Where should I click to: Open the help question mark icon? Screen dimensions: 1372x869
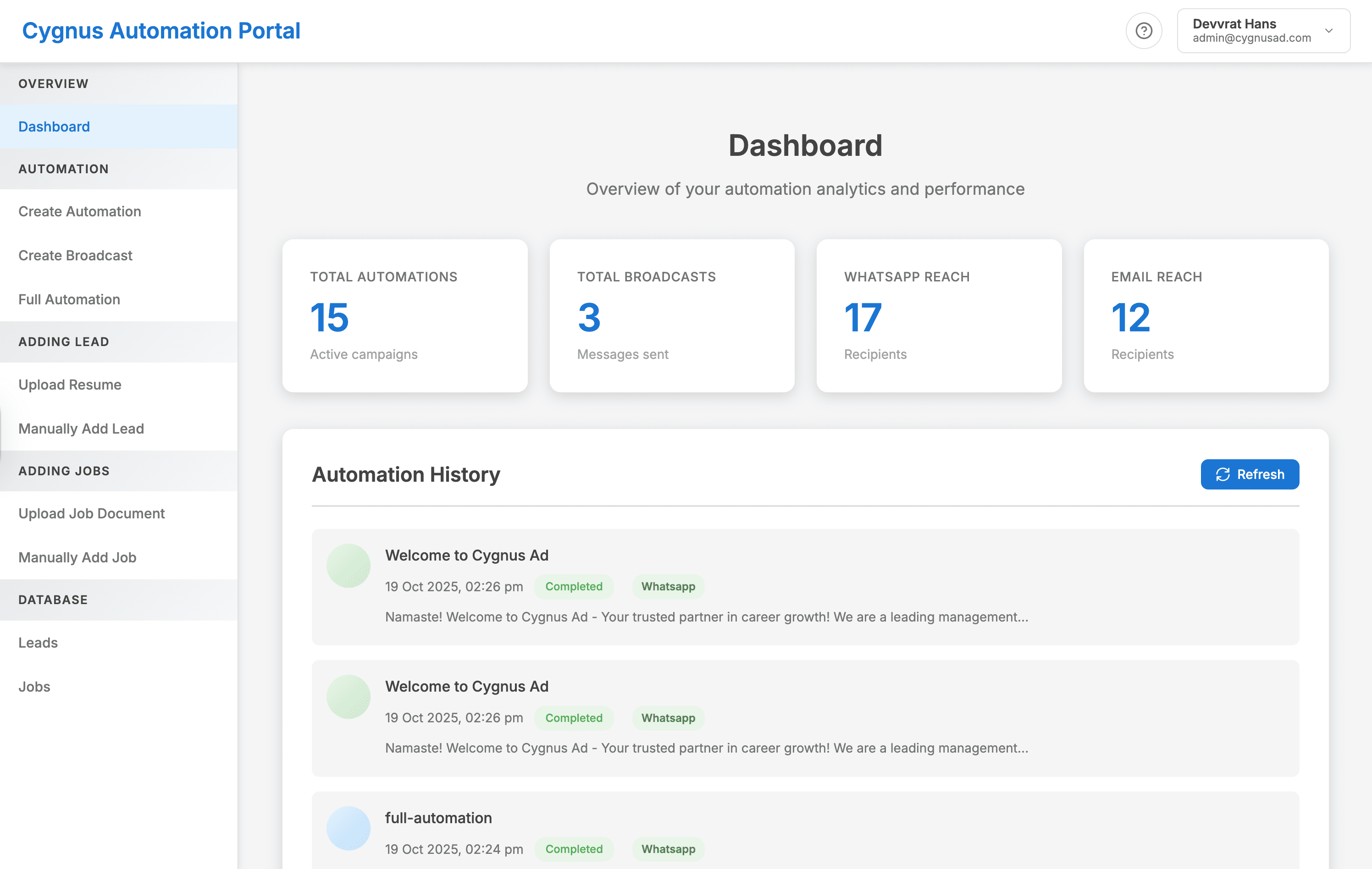pyautogui.click(x=1144, y=31)
